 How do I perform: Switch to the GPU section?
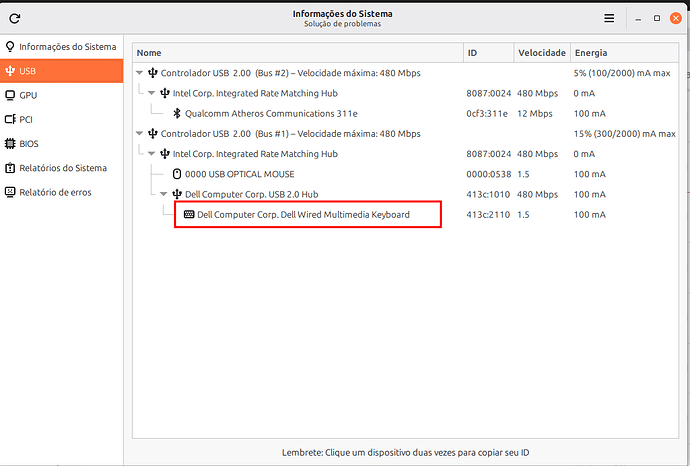tap(62, 95)
